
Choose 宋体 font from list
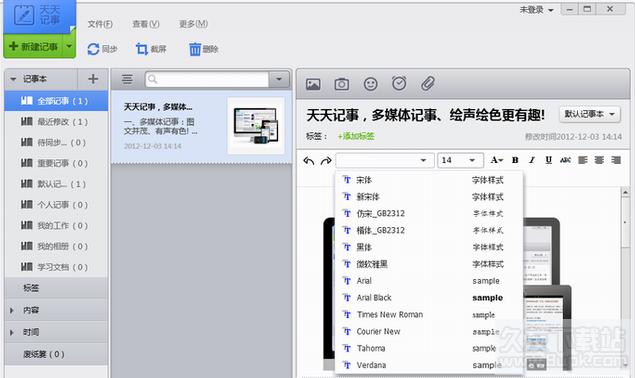click(x=429, y=180)
